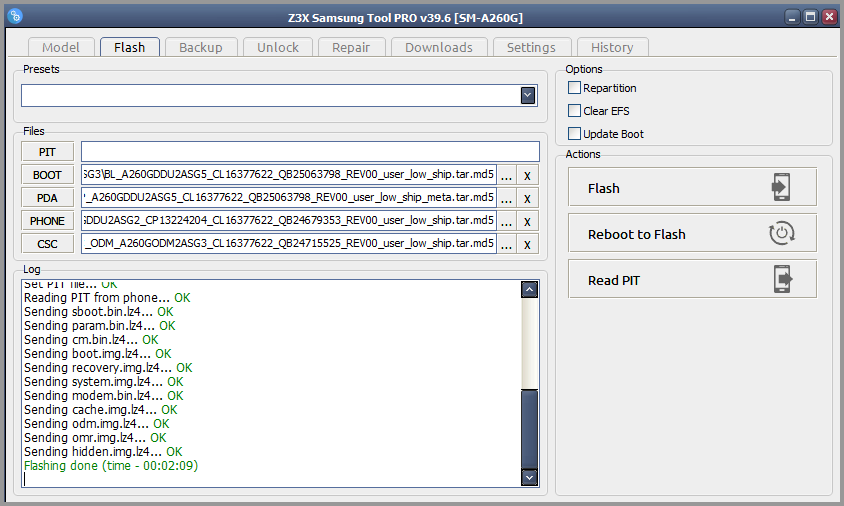The image size is (844, 506).
Task: Open the Unlock tab
Action: (x=278, y=47)
